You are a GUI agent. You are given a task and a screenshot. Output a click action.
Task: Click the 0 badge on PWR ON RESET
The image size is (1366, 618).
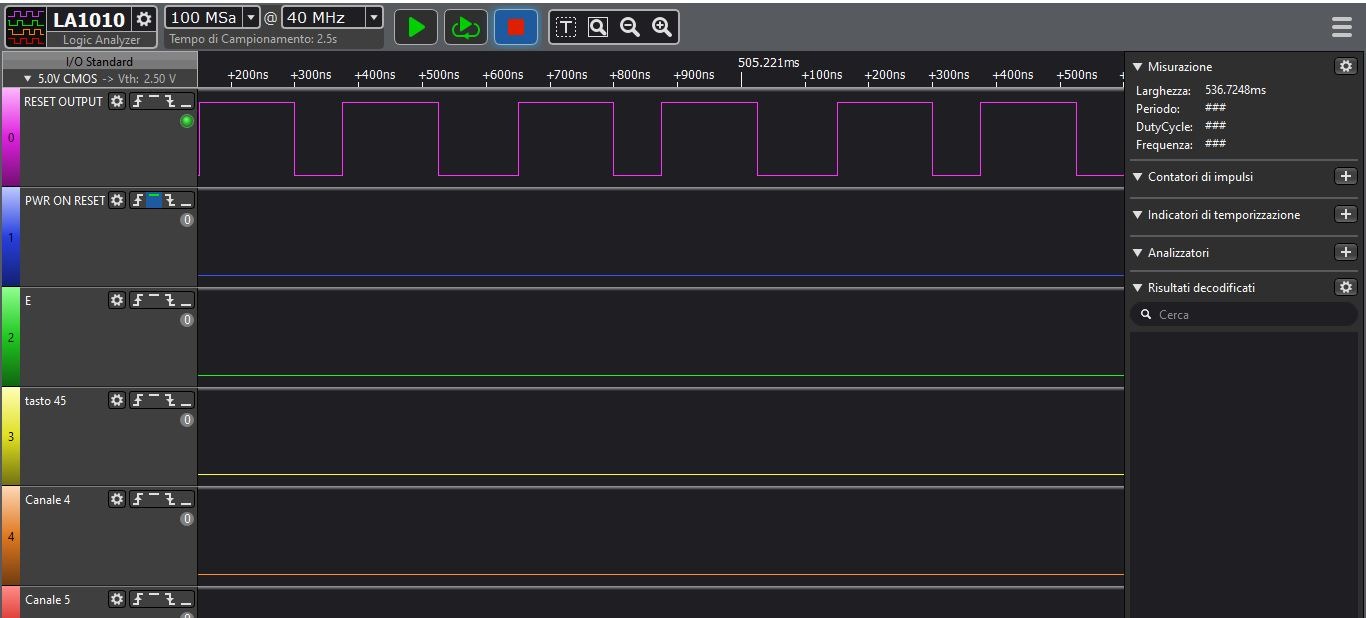coord(187,220)
